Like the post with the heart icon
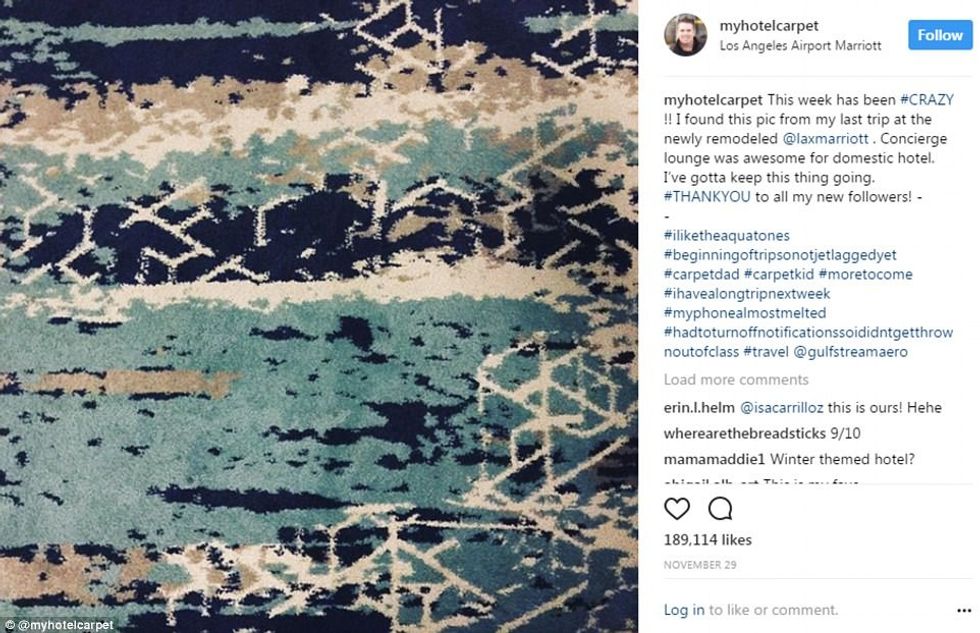 click(x=677, y=509)
